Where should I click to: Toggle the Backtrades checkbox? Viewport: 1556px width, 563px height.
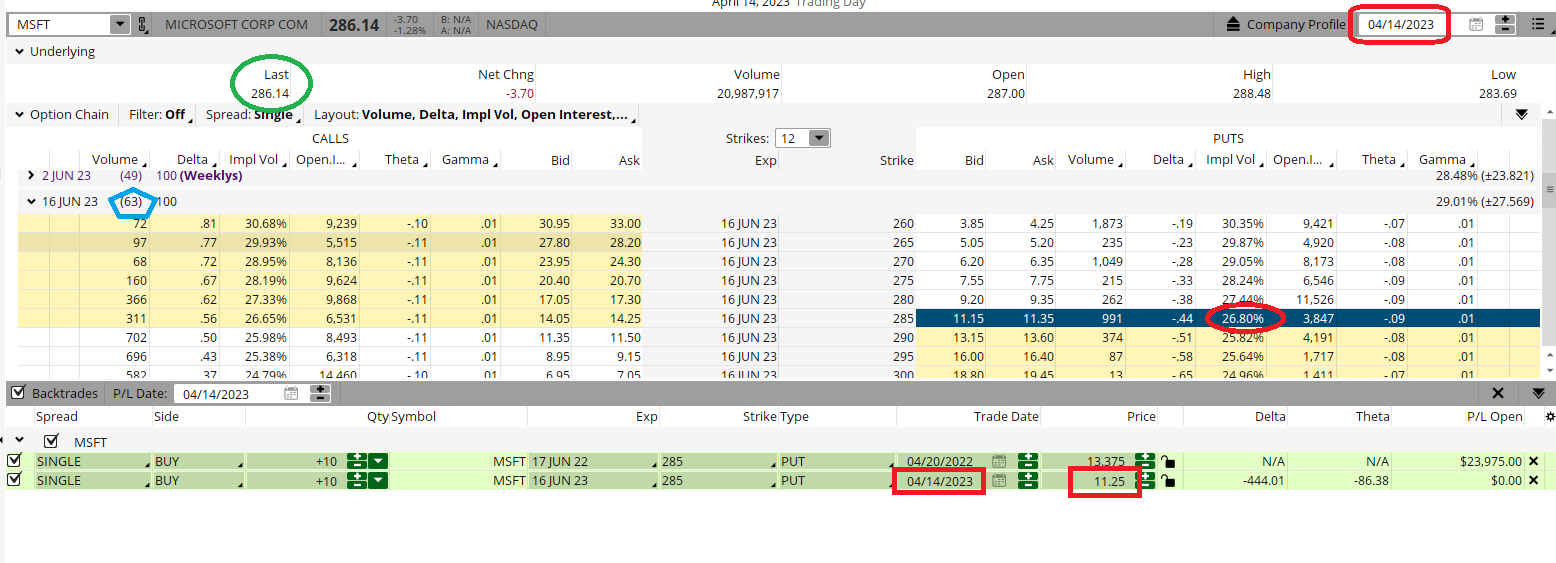pyautogui.click(x=17, y=393)
